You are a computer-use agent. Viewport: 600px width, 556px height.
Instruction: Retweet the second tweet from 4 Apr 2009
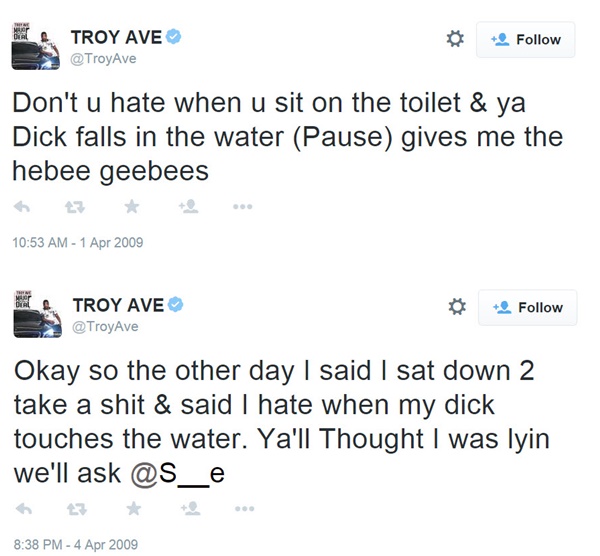click(72, 508)
